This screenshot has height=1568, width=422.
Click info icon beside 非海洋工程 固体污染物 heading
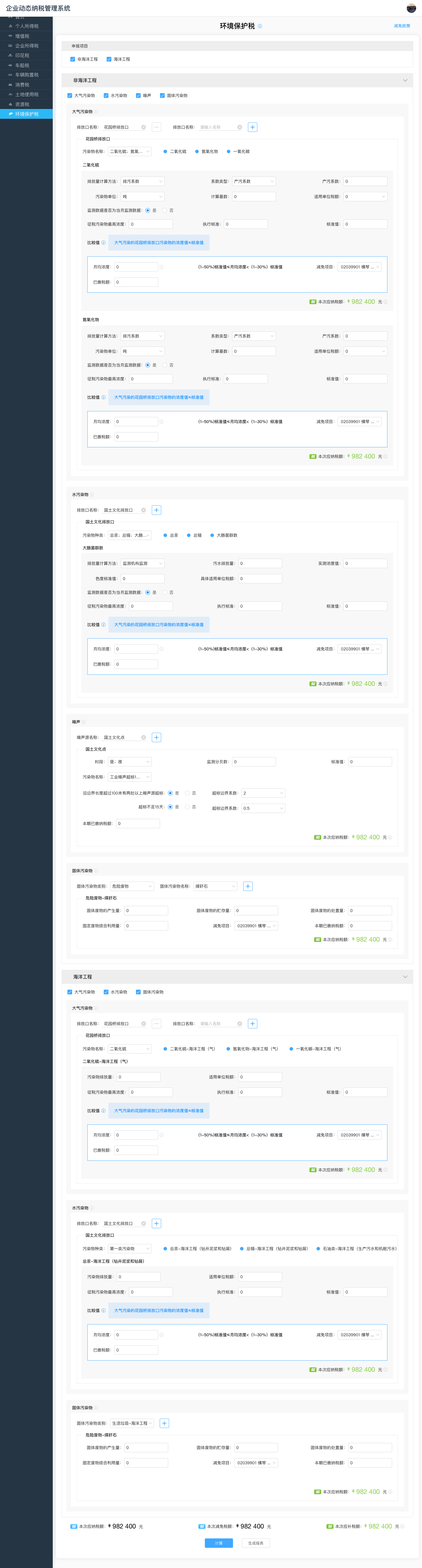96,871
